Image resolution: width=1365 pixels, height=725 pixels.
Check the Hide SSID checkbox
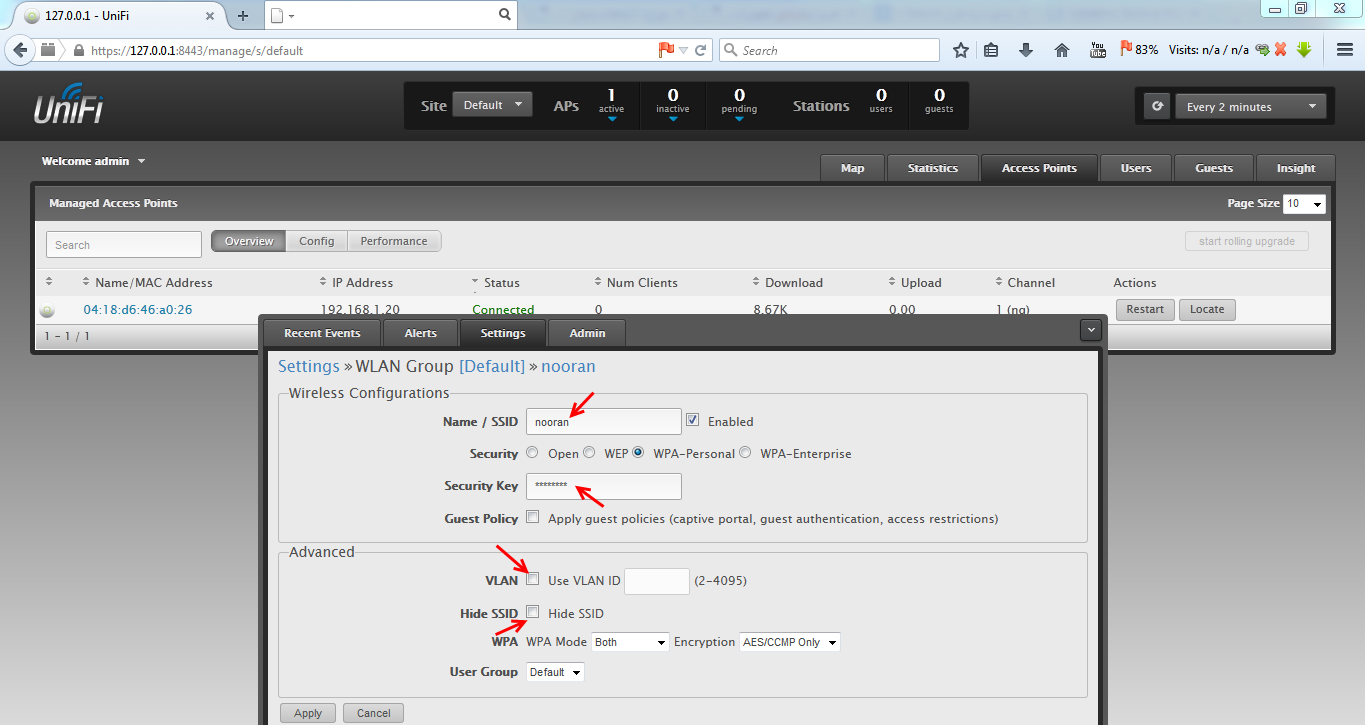(533, 612)
